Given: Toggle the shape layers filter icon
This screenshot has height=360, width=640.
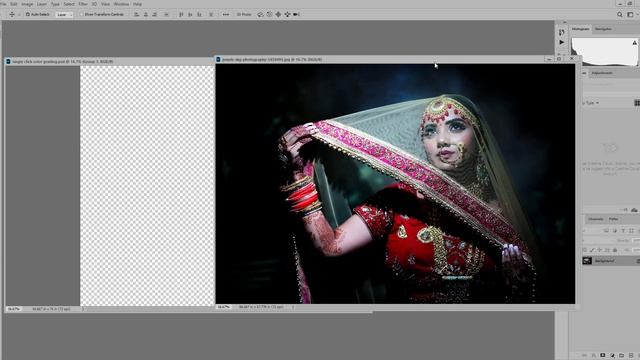Looking at the screenshot, I should 631,231.
